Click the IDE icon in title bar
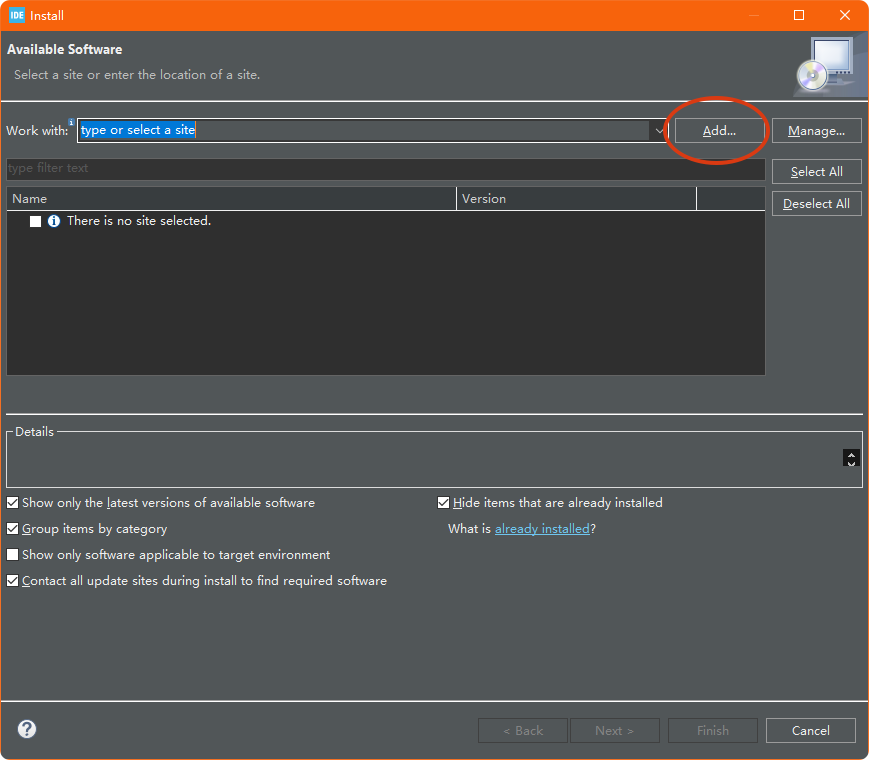Screen dimensions: 869x760 (x=17, y=15)
